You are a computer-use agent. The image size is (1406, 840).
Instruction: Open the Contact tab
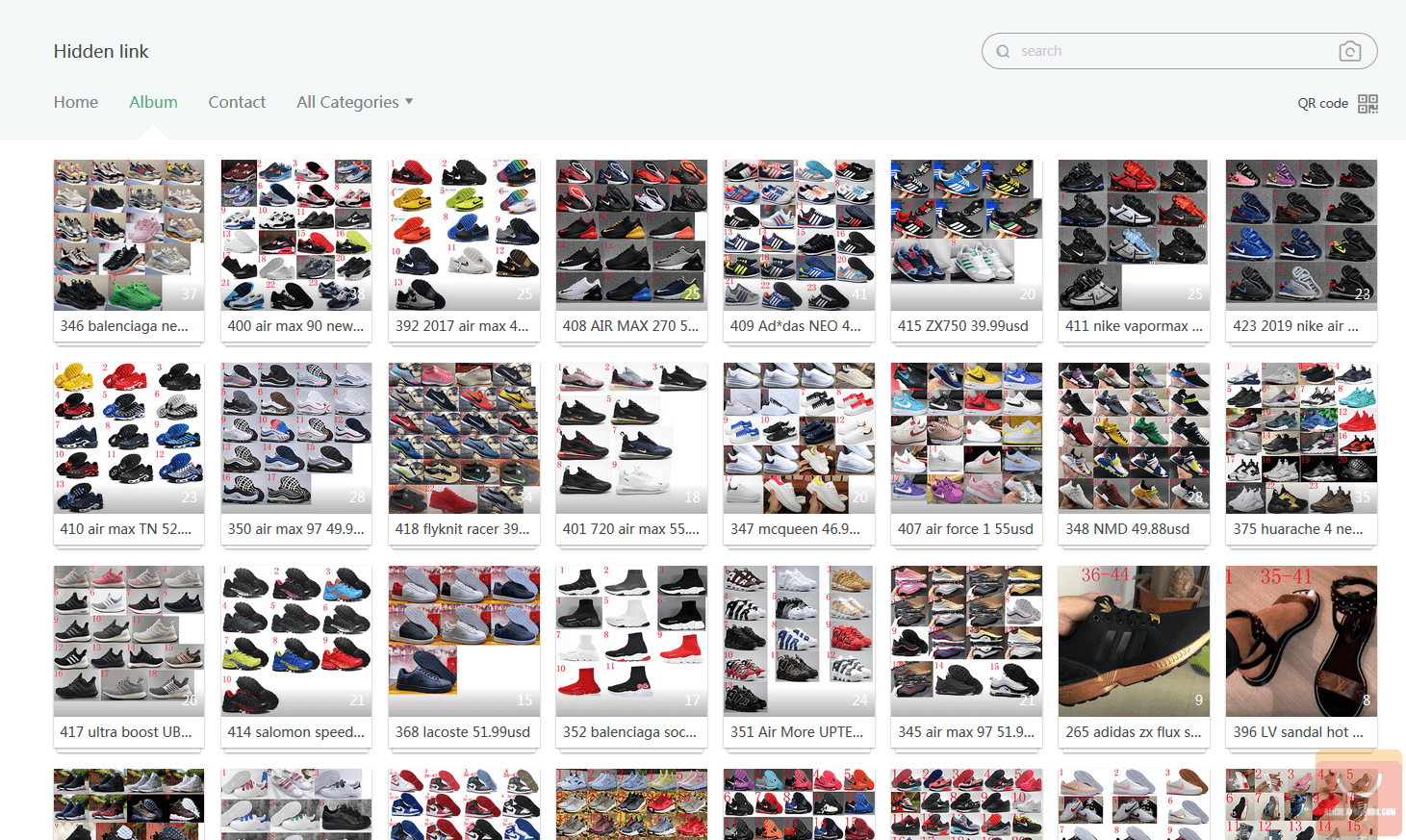(x=237, y=102)
